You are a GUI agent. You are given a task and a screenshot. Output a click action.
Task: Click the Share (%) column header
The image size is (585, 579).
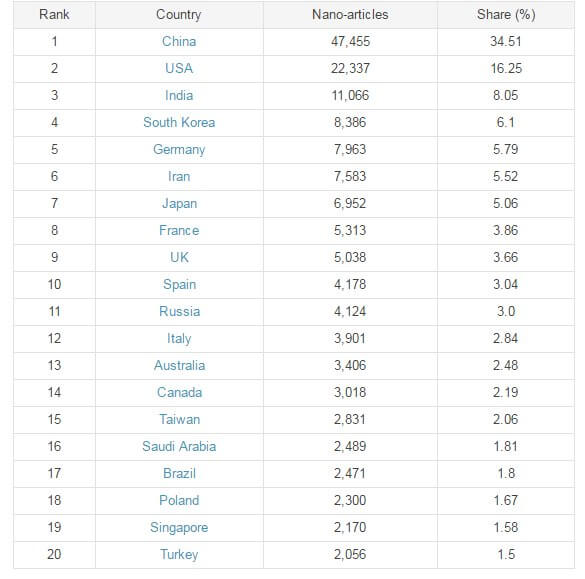[x=506, y=15]
